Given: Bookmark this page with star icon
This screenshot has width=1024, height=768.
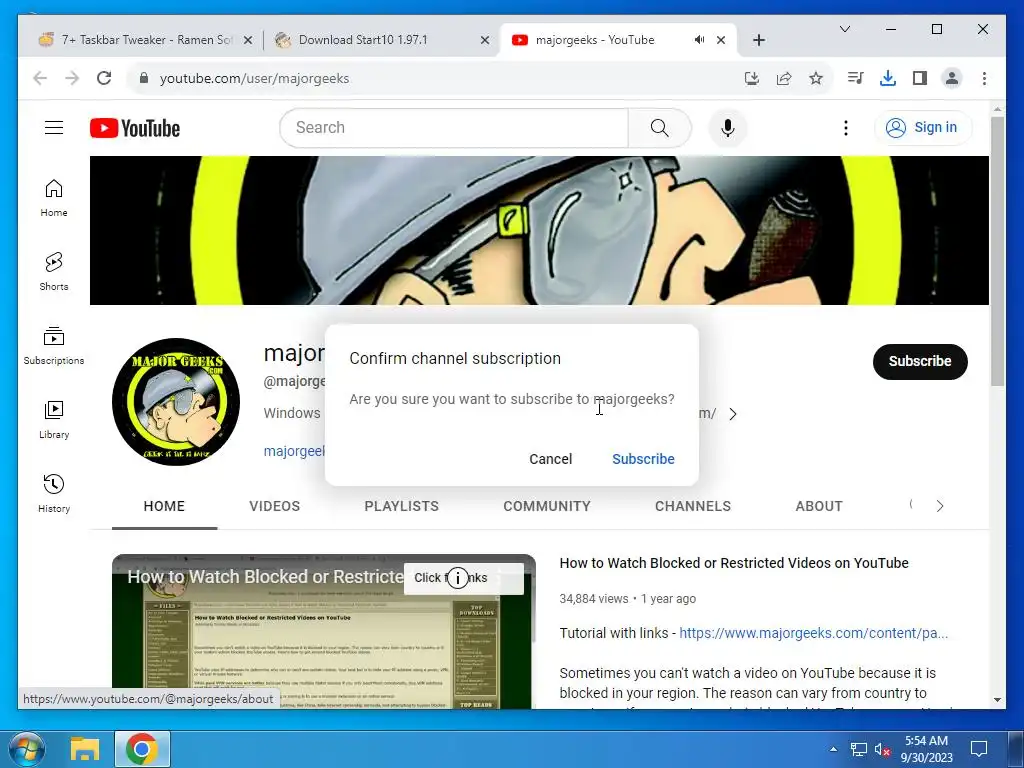Looking at the screenshot, I should pos(816,78).
